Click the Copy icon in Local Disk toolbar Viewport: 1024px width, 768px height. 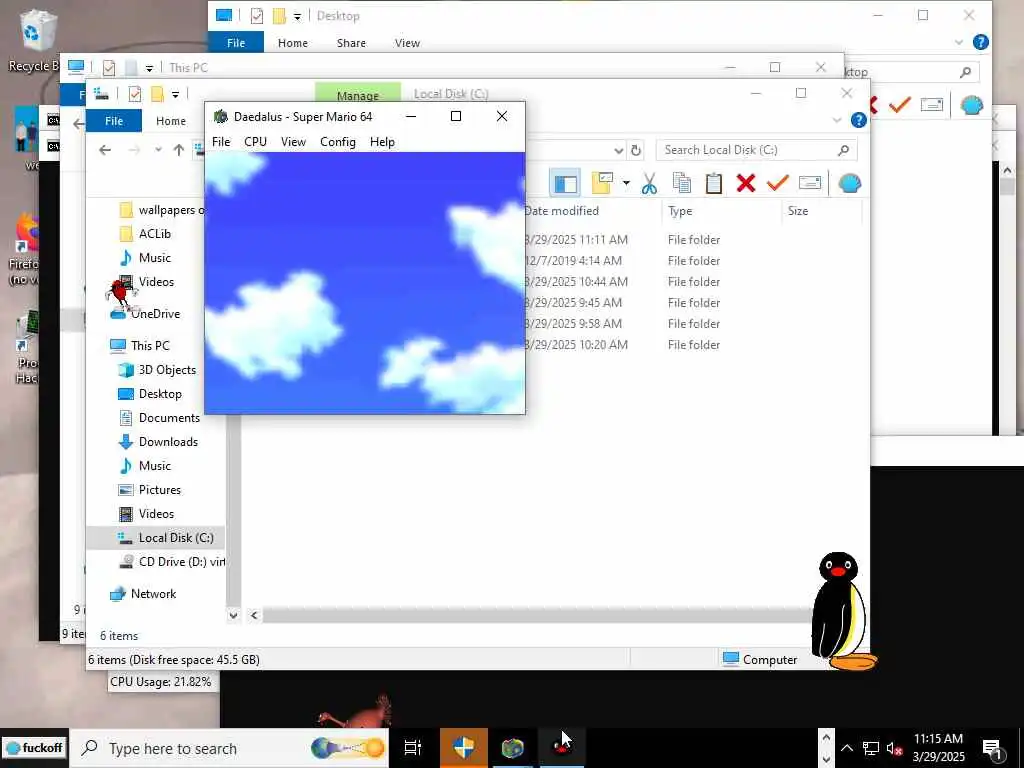[681, 184]
